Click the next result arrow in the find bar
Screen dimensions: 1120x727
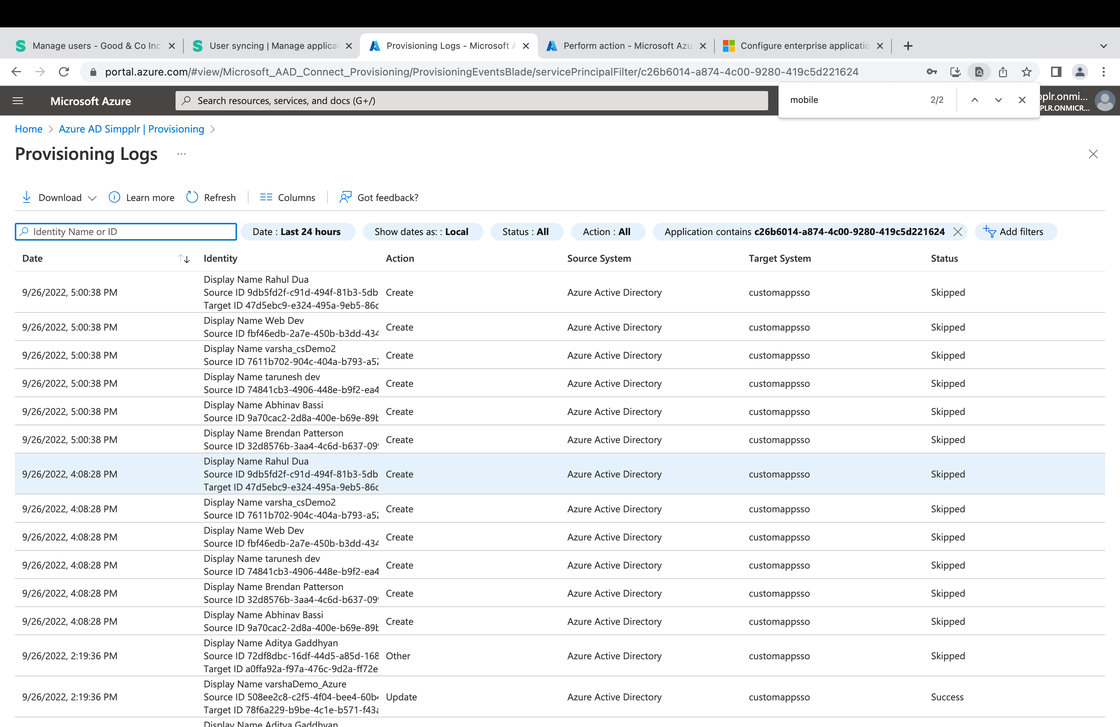click(997, 100)
